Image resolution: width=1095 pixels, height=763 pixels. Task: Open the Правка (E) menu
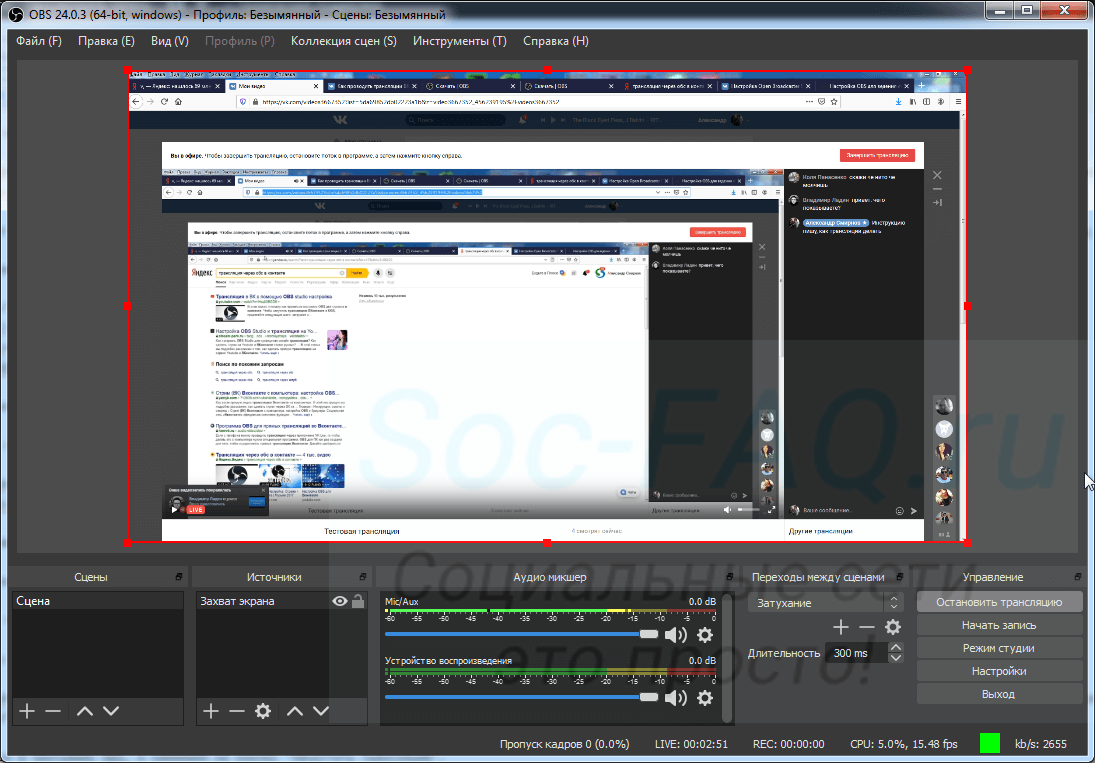tap(106, 41)
